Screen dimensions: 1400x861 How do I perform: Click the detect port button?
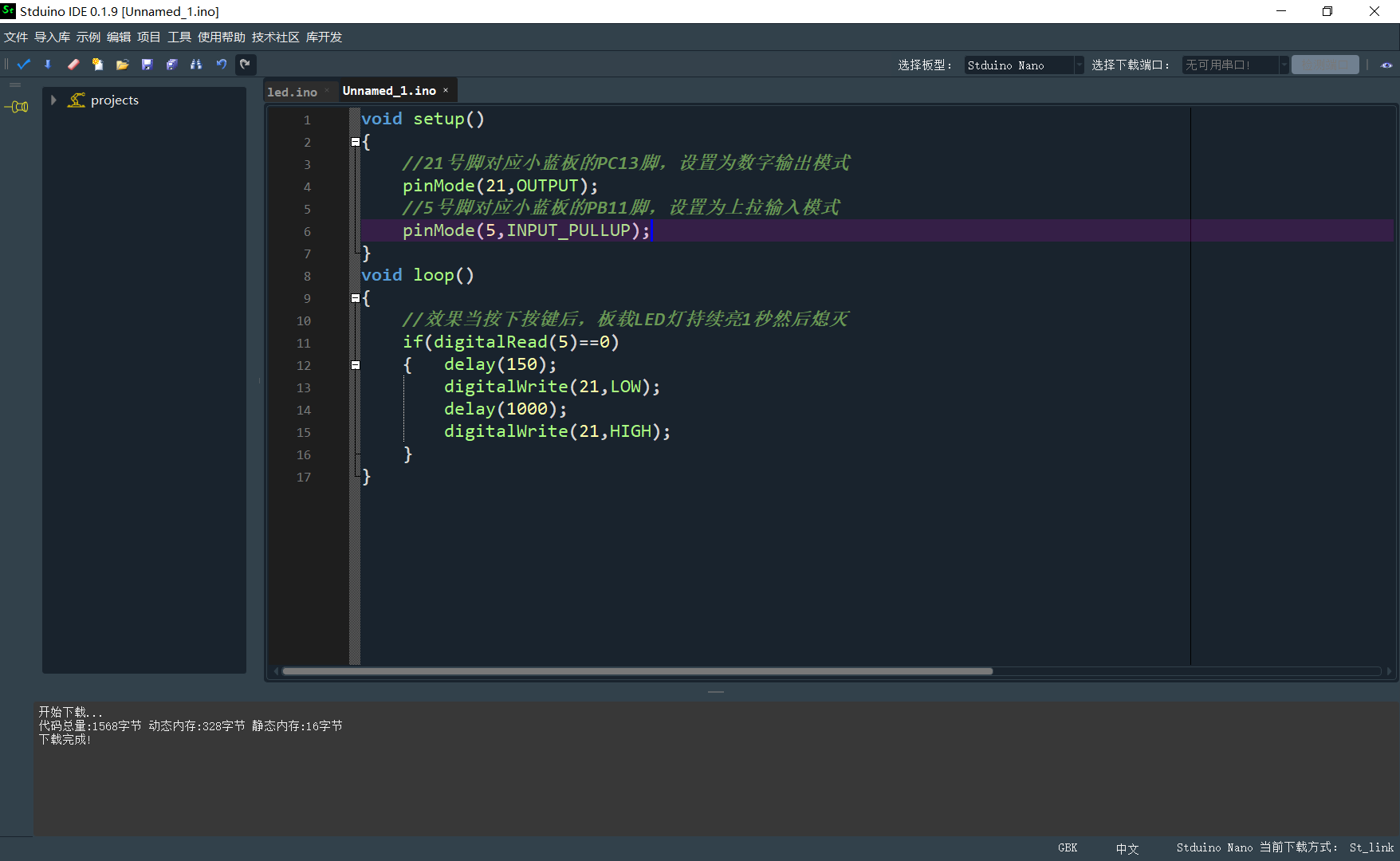1325,65
